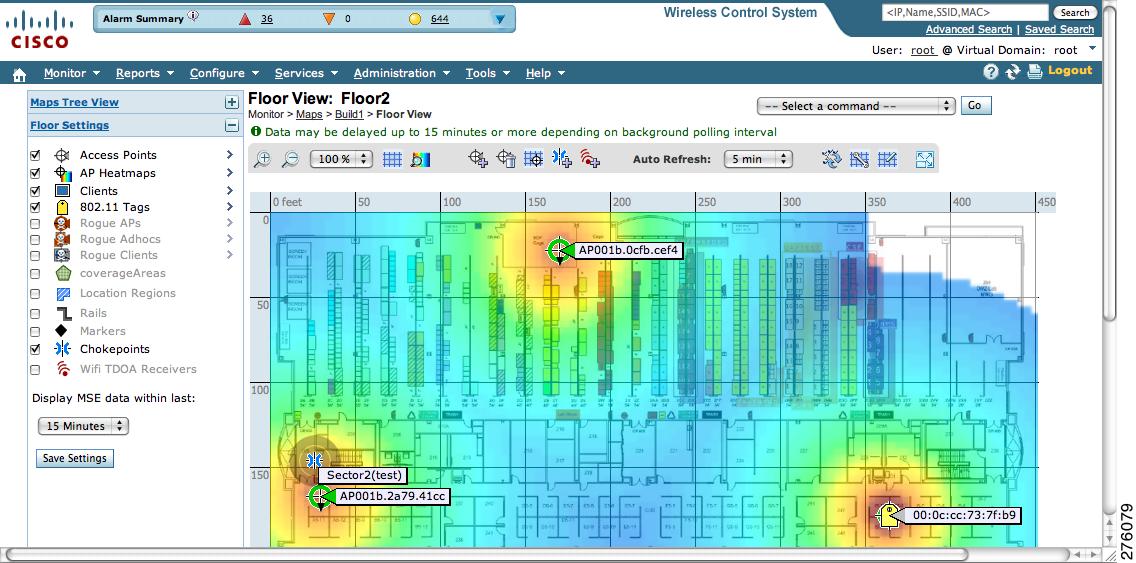
Task: Click the planning mode tools icon
Action: point(859,159)
